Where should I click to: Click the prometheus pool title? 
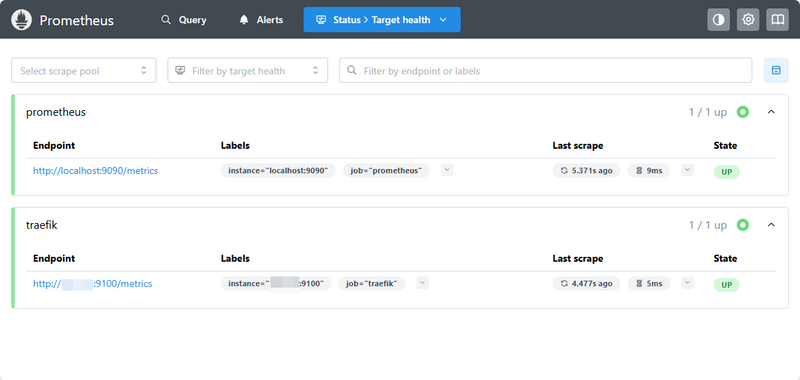[x=56, y=112]
